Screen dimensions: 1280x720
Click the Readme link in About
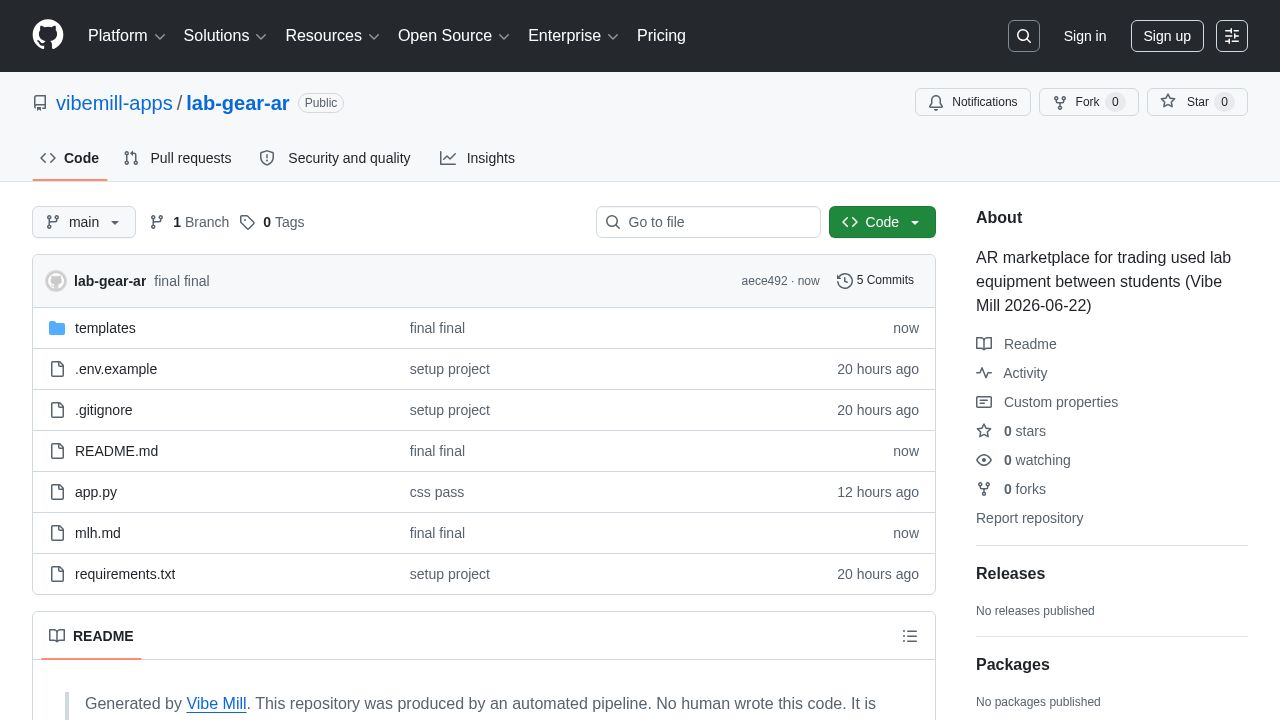[1030, 344]
